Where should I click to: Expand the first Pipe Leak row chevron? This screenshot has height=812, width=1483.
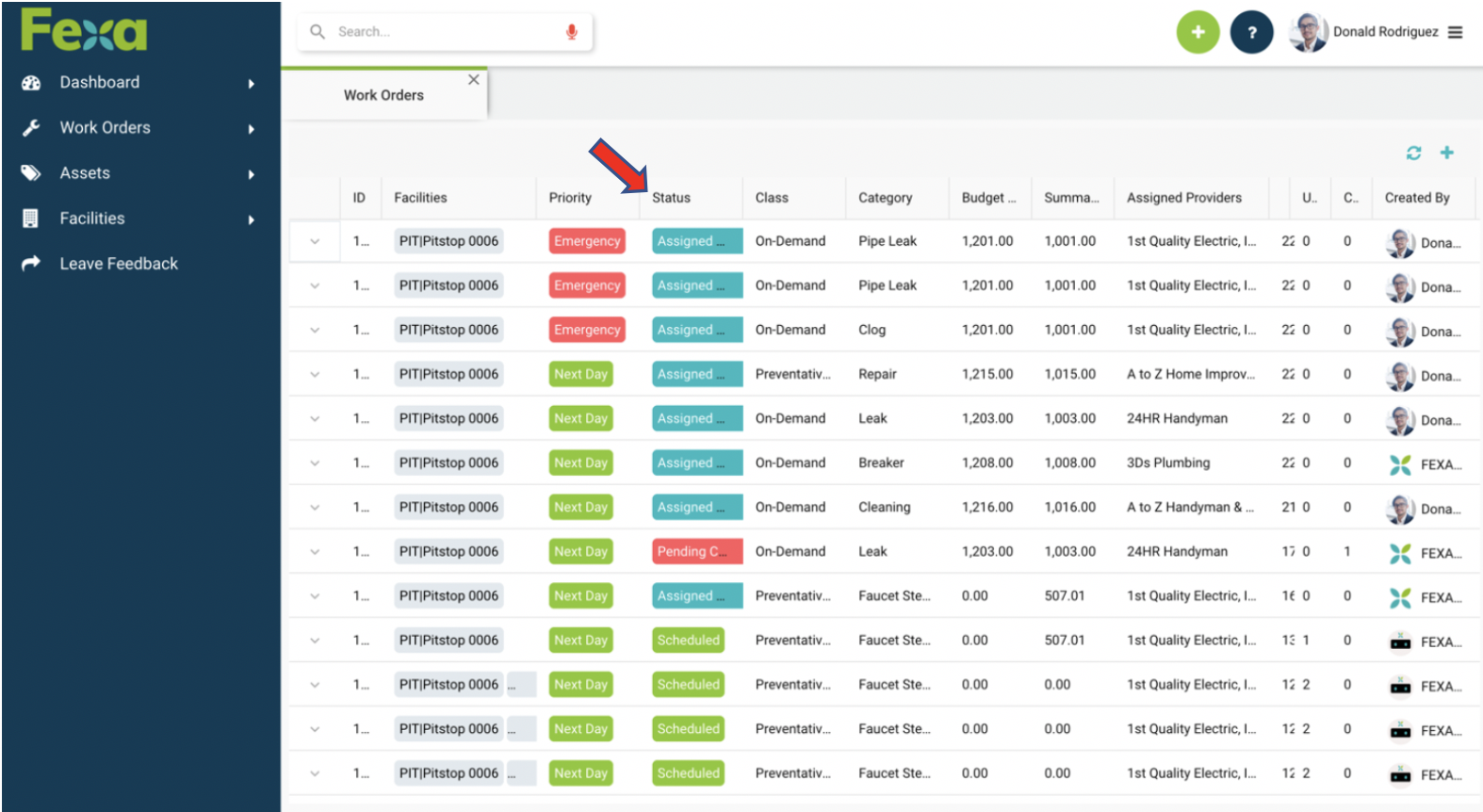click(x=315, y=242)
